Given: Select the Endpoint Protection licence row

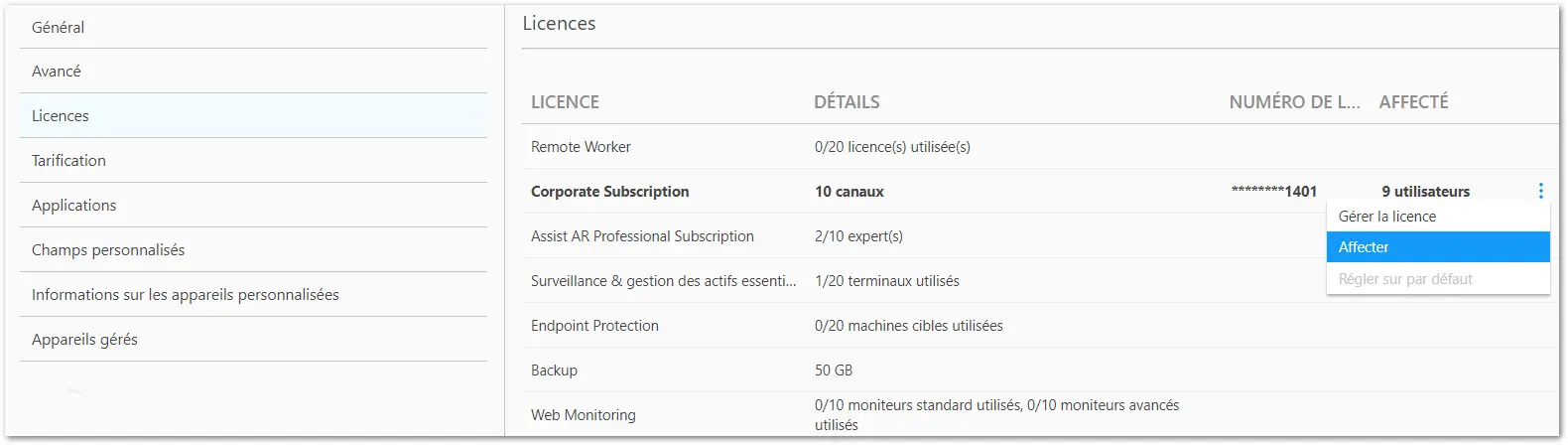Looking at the screenshot, I should (1040, 326).
